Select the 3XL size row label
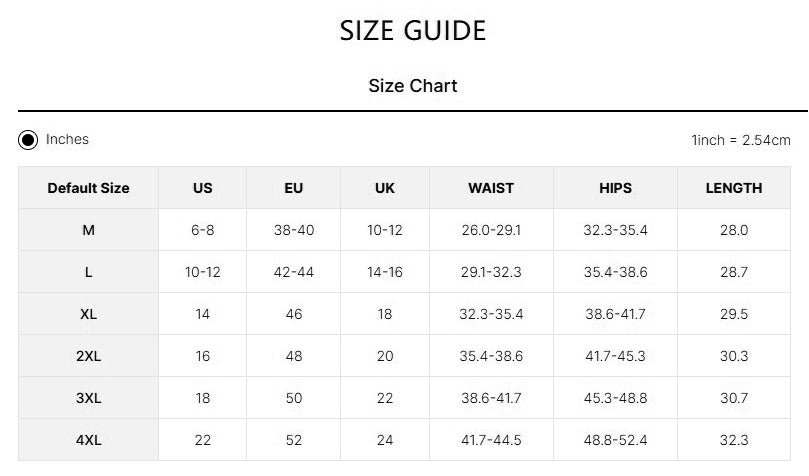 coord(88,398)
